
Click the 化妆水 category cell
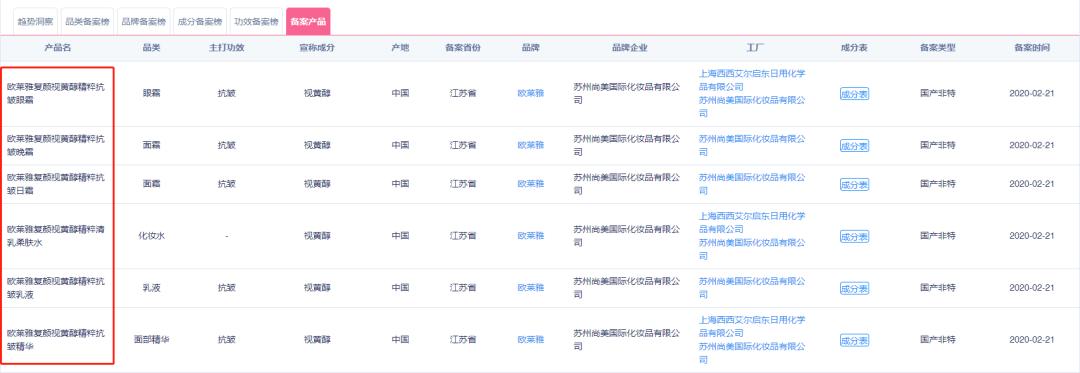152,235
